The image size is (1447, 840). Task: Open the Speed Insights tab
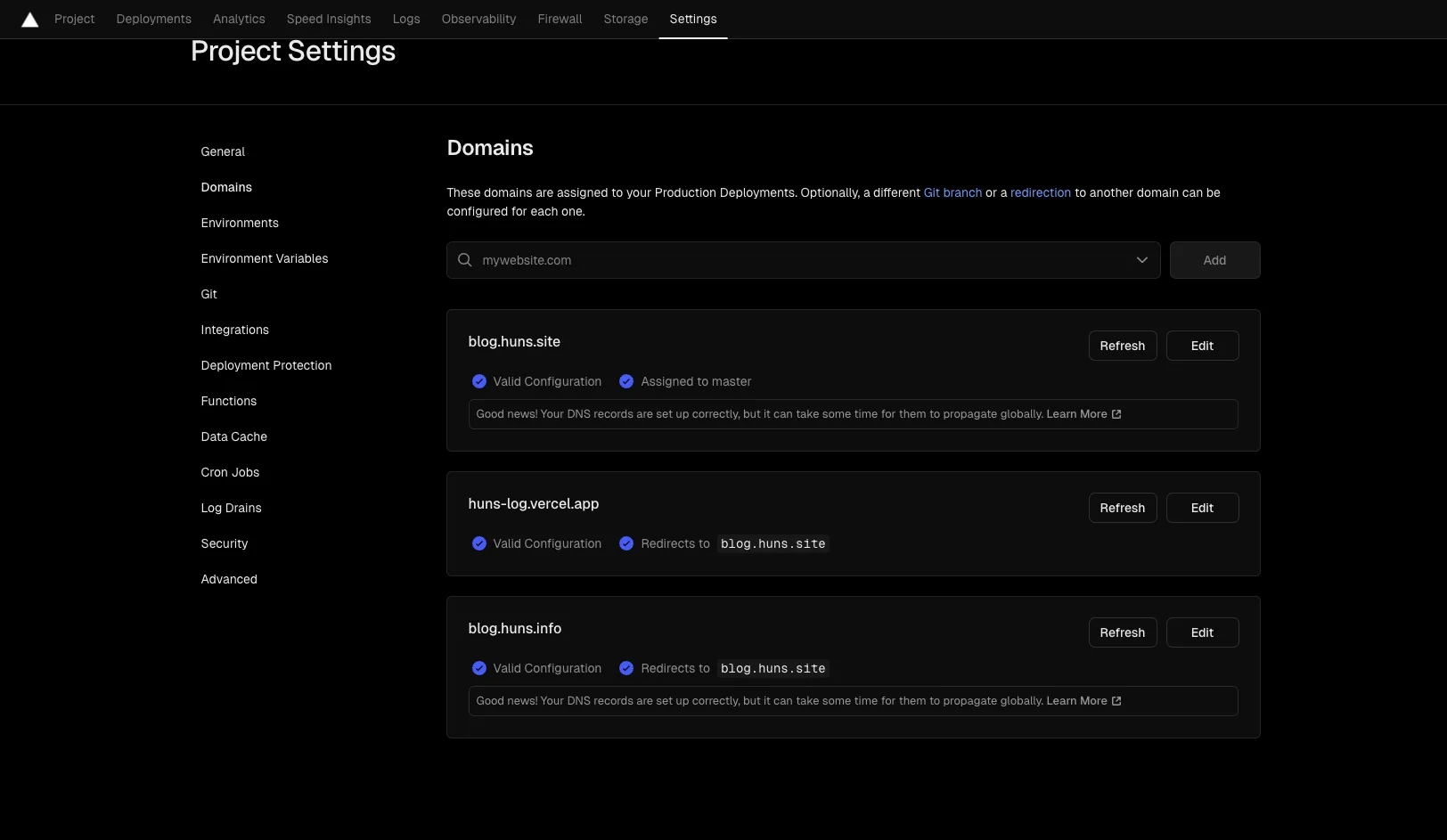[x=329, y=19]
